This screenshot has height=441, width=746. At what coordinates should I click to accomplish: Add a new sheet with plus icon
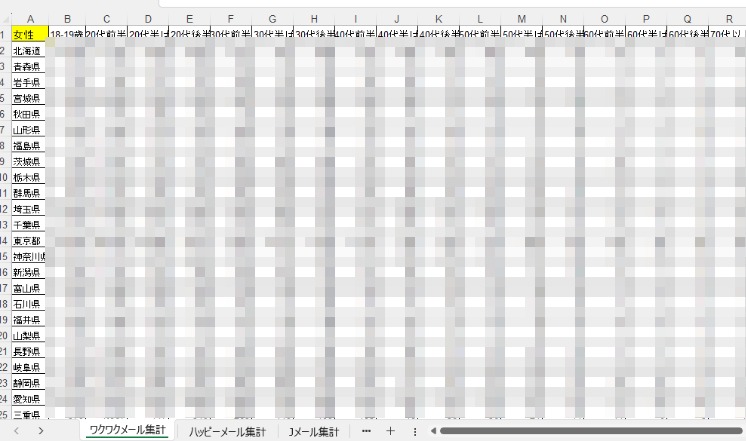point(390,430)
